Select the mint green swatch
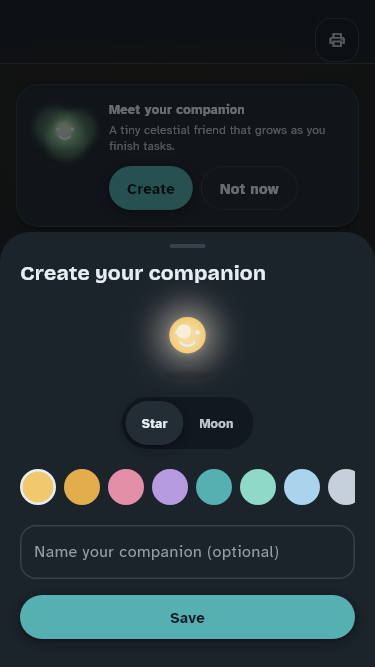Viewport: 375px width, 667px height. tap(258, 487)
